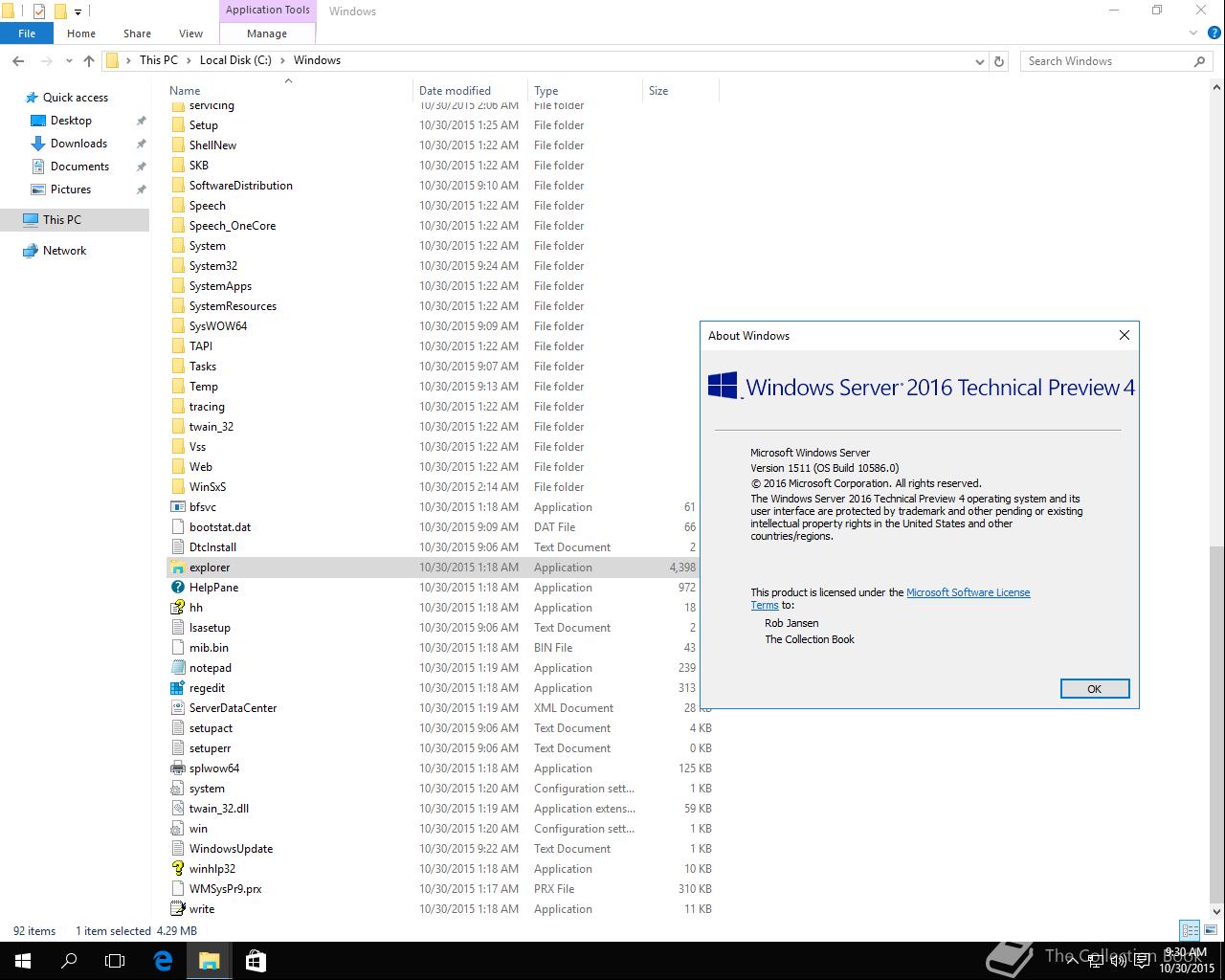Screen dimensions: 1225x980
Task: Open the recent locations dropdown
Action: pyautogui.click(x=69, y=60)
